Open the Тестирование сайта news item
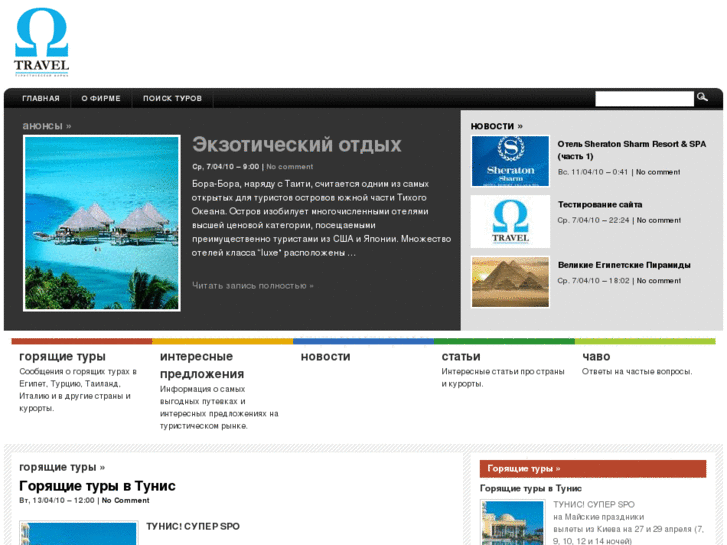The height and width of the screenshot is (545, 727). (x=600, y=205)
